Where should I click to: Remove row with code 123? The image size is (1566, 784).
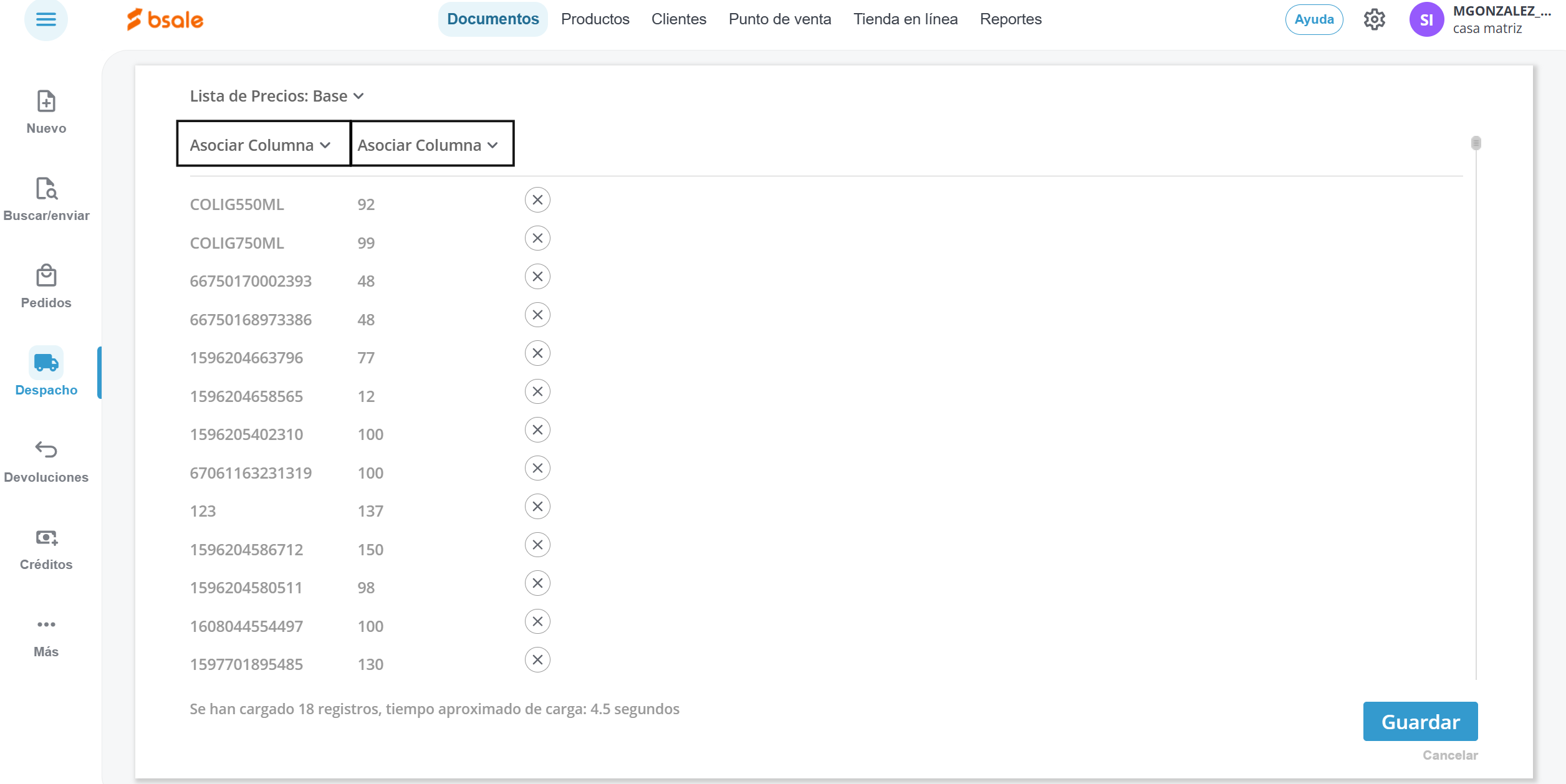click(537, 507)
